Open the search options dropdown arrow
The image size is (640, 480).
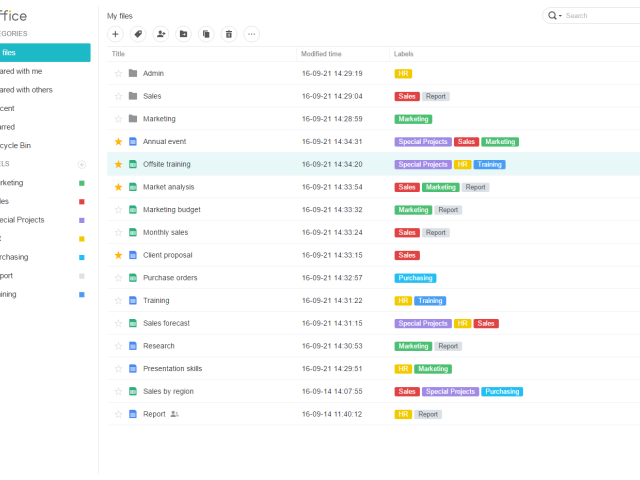(x=561, y=16)
